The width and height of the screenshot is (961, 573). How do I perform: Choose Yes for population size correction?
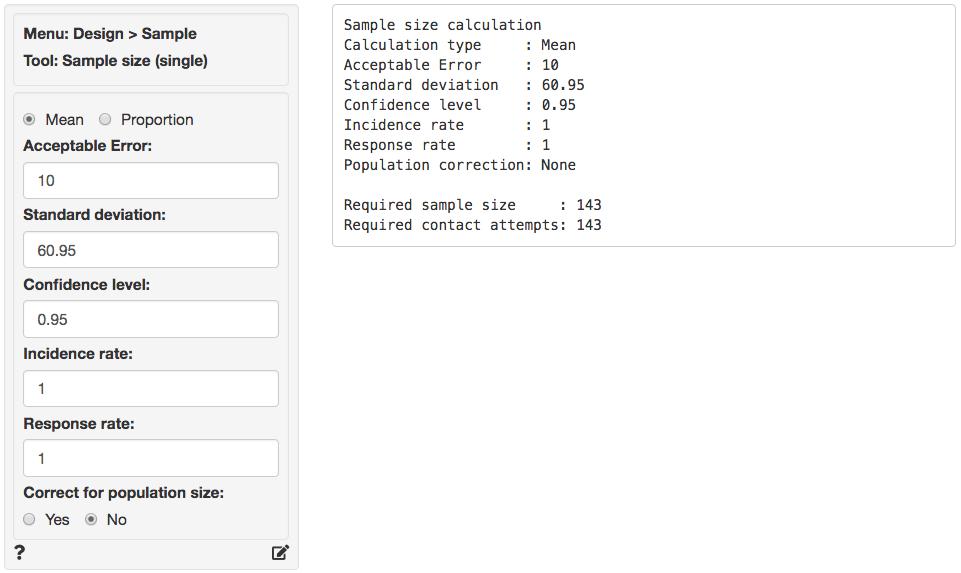point(29,520)
